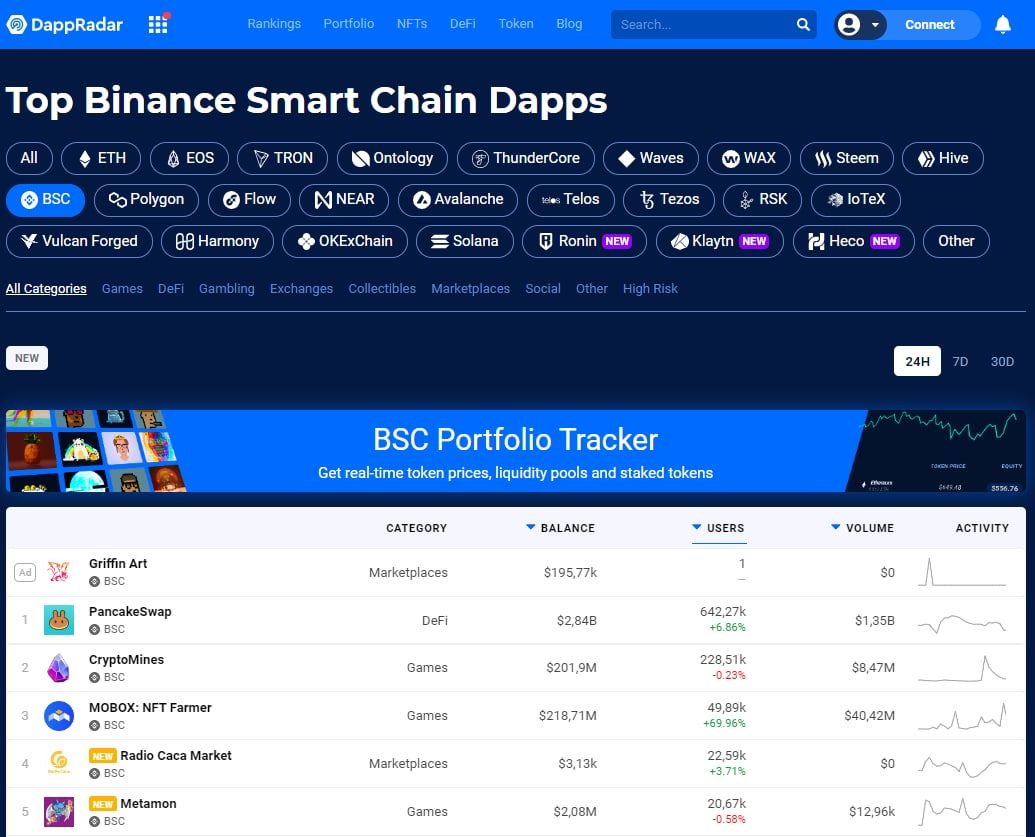Select the Klaytn chain chip
This screenshot has width=1035, height=837.
pos(719,242)
